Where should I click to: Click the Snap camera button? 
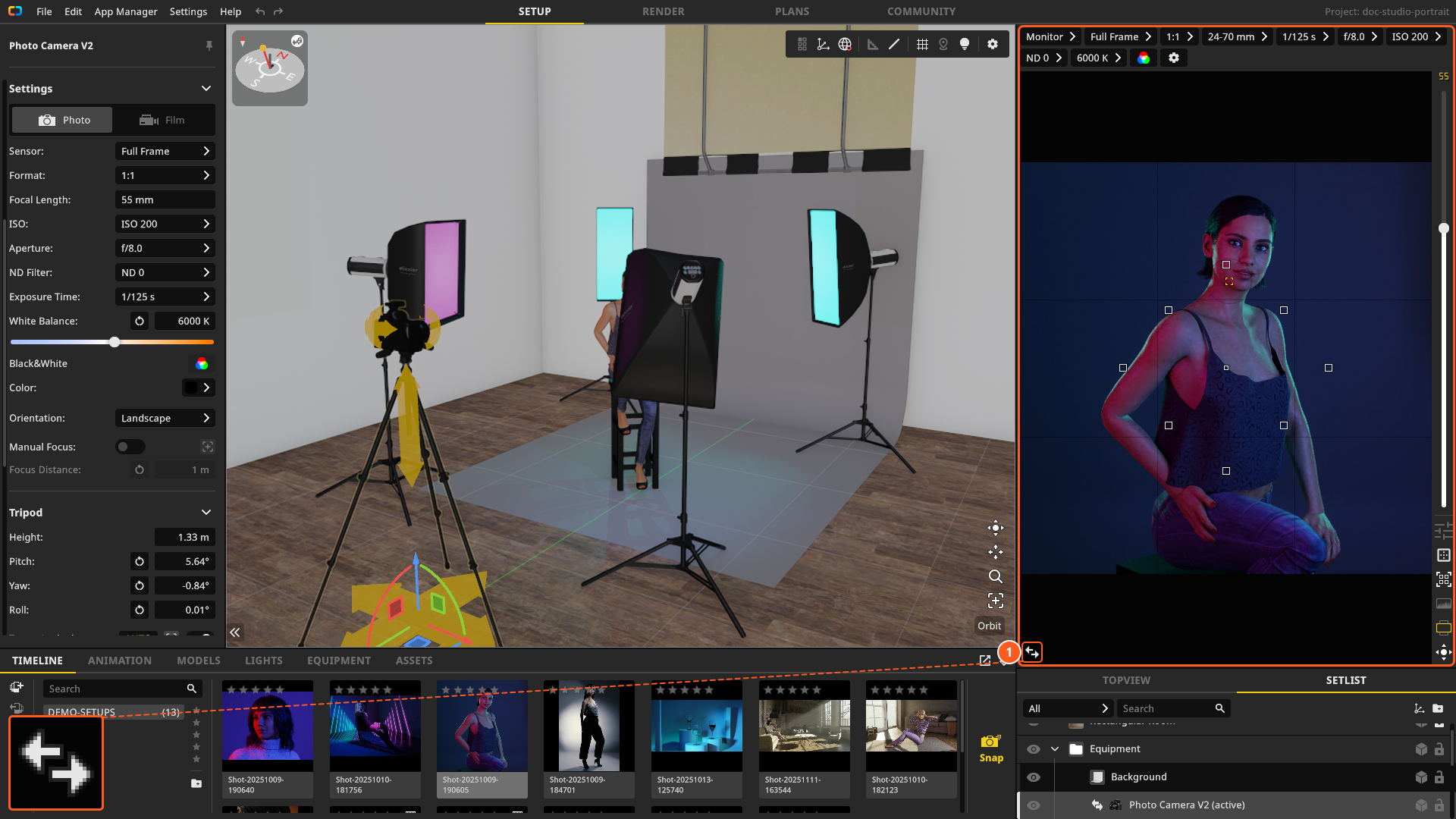coord(991,748)
